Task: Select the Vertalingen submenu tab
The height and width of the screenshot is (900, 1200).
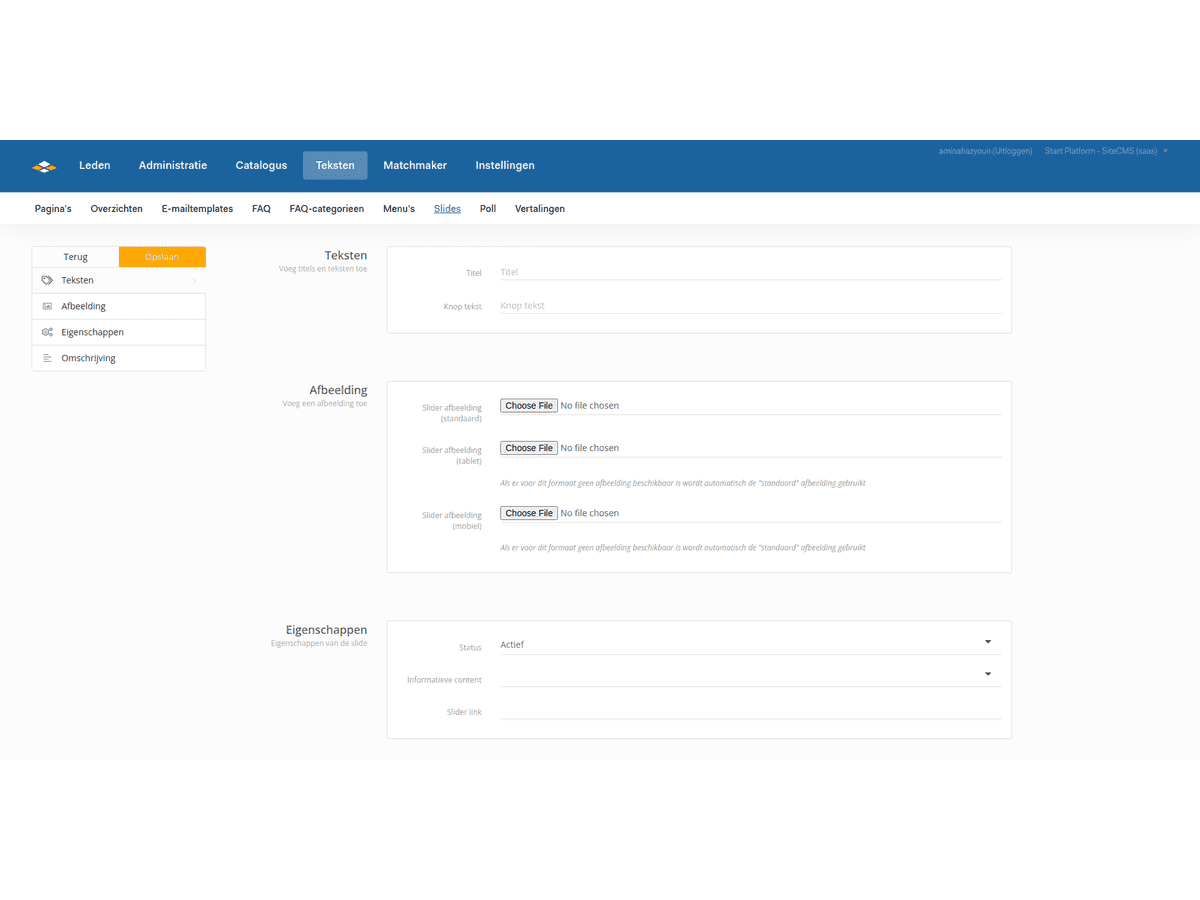Action: pyautogui.click(x=540, y=209)
